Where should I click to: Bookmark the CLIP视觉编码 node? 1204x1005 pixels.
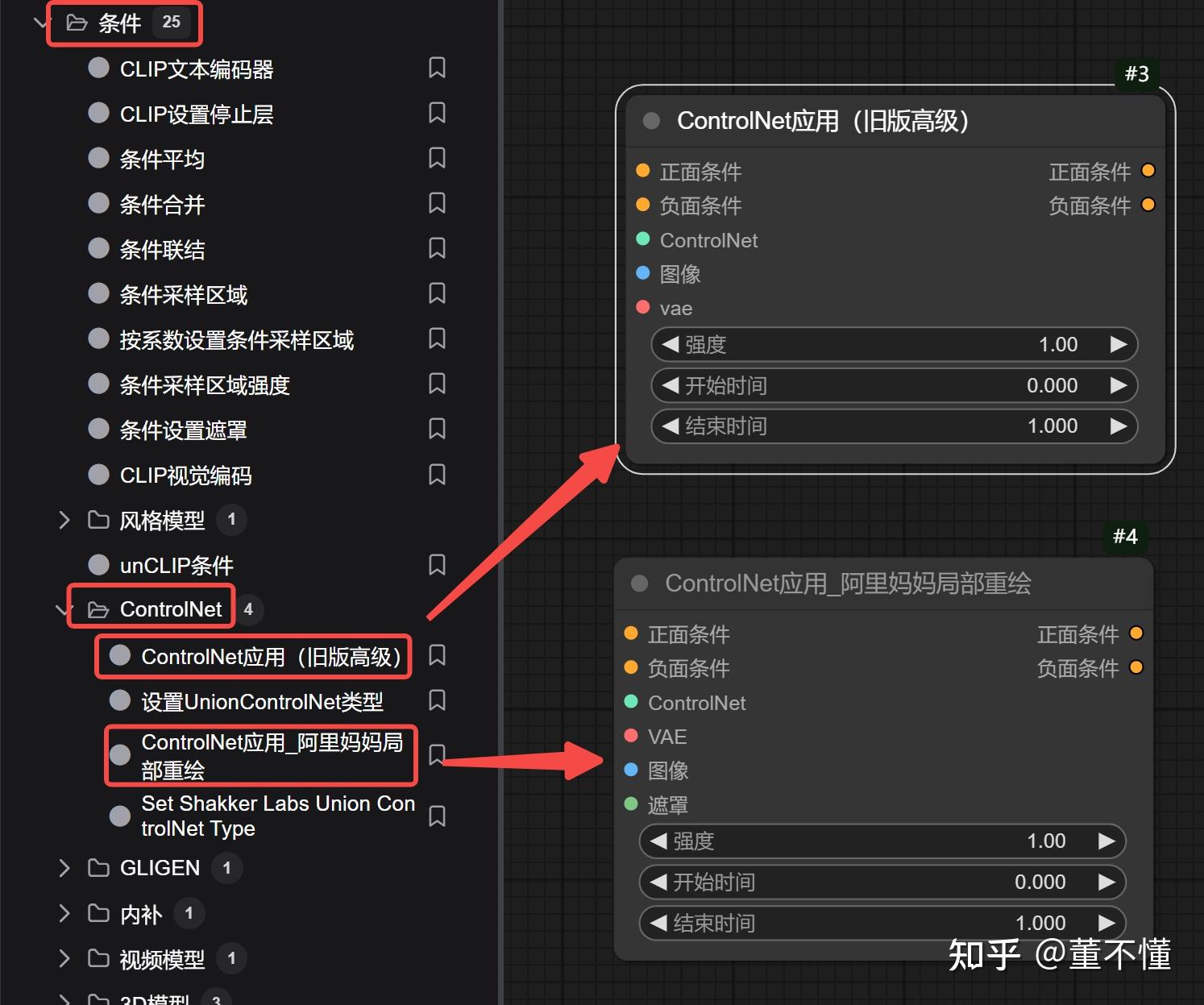coord(437,475)
